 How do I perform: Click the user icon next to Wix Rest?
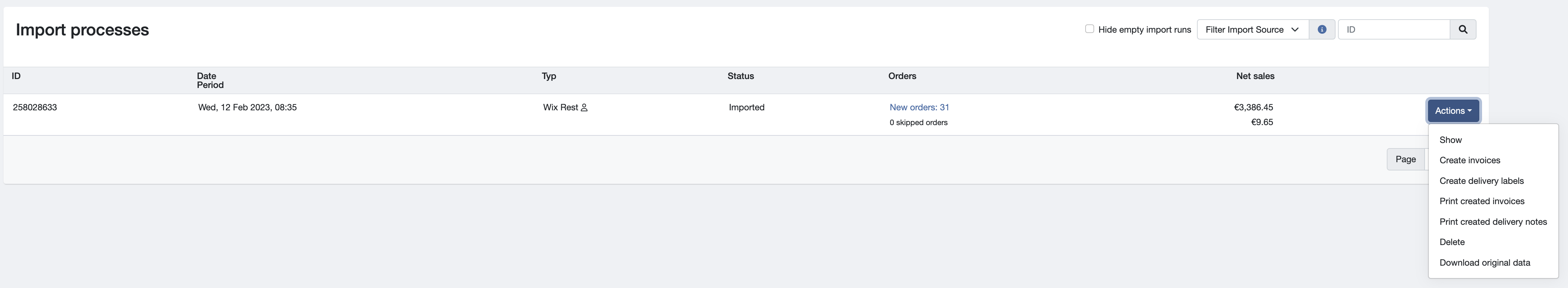[584, 108]
